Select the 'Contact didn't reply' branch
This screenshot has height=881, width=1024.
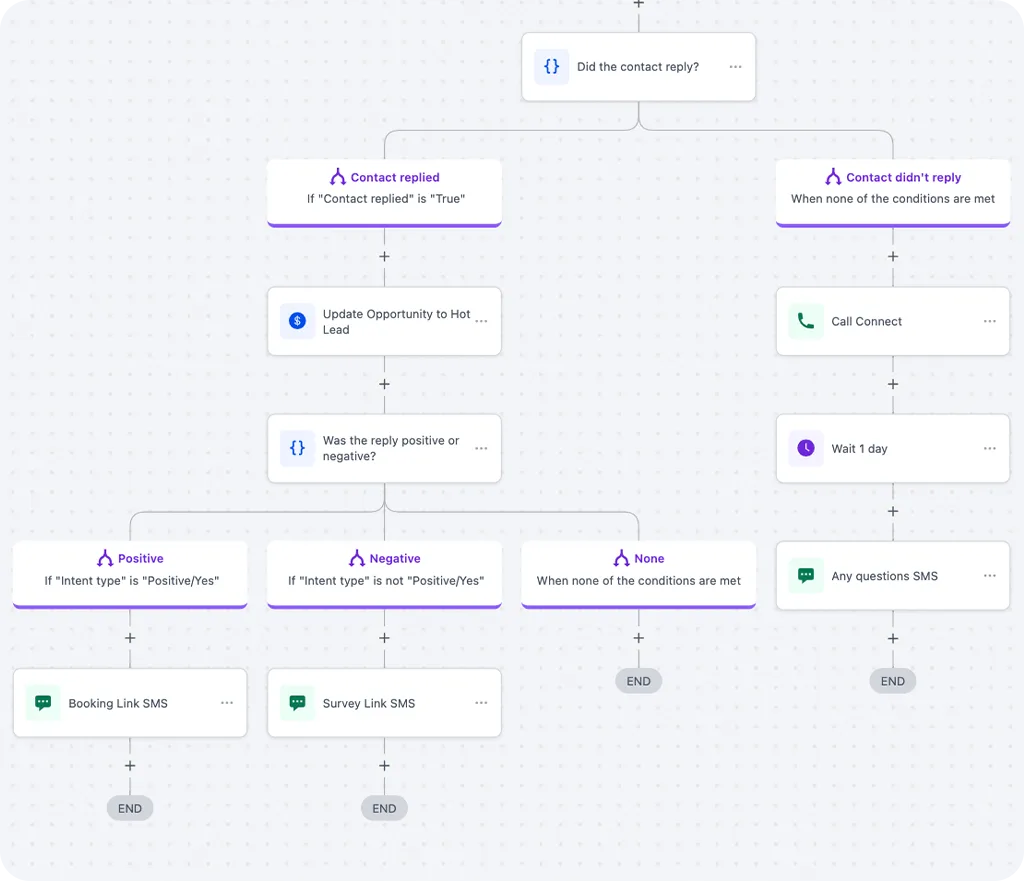tap(892, 188)
